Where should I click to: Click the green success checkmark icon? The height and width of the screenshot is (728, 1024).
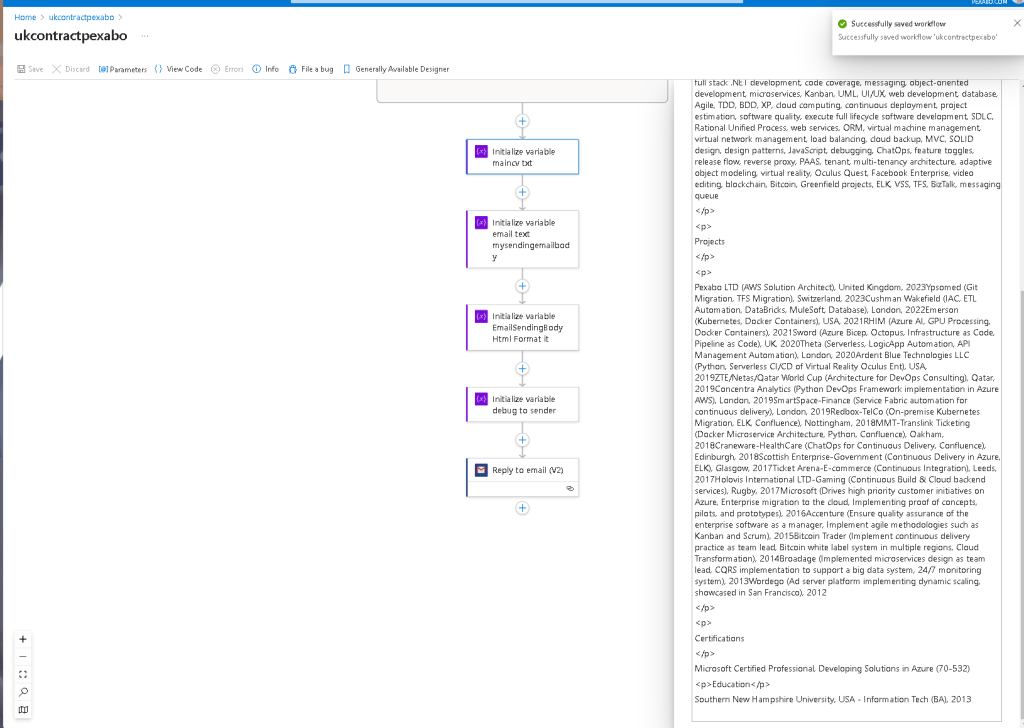(x=842, y=24)
